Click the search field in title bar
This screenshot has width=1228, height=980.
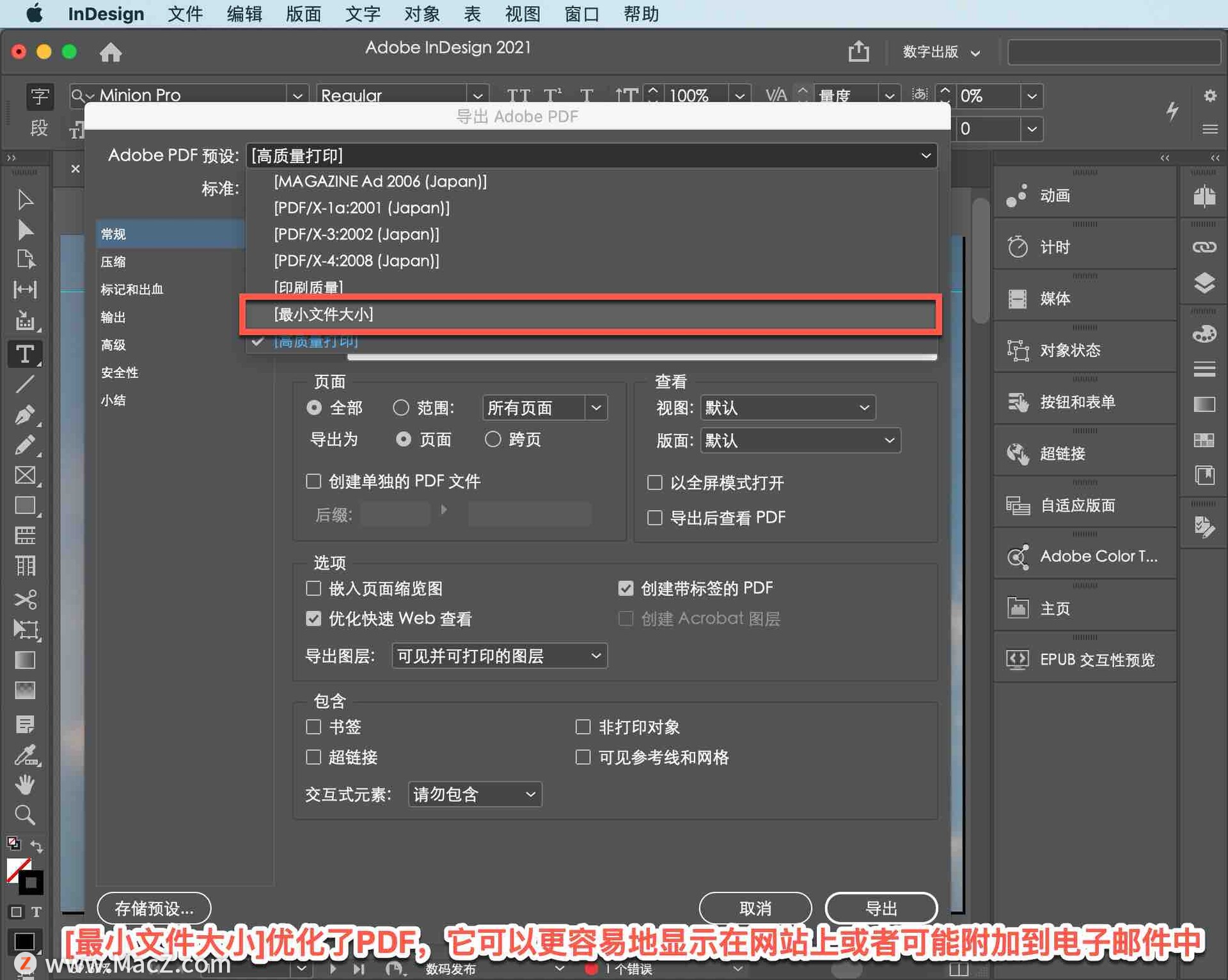coord(1114,52)
